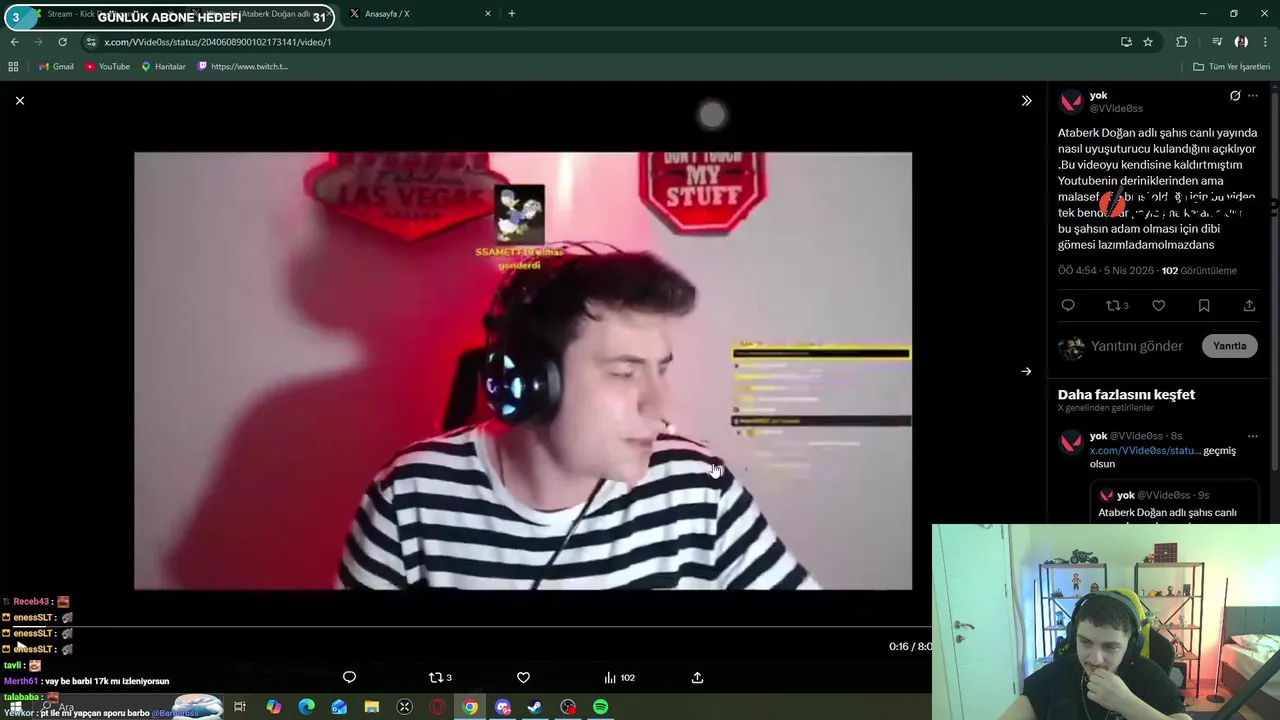Open the 102 Görüntüleme view count
The image size is (1280, 720).
pyautogui.click(x=1199, y=271)
